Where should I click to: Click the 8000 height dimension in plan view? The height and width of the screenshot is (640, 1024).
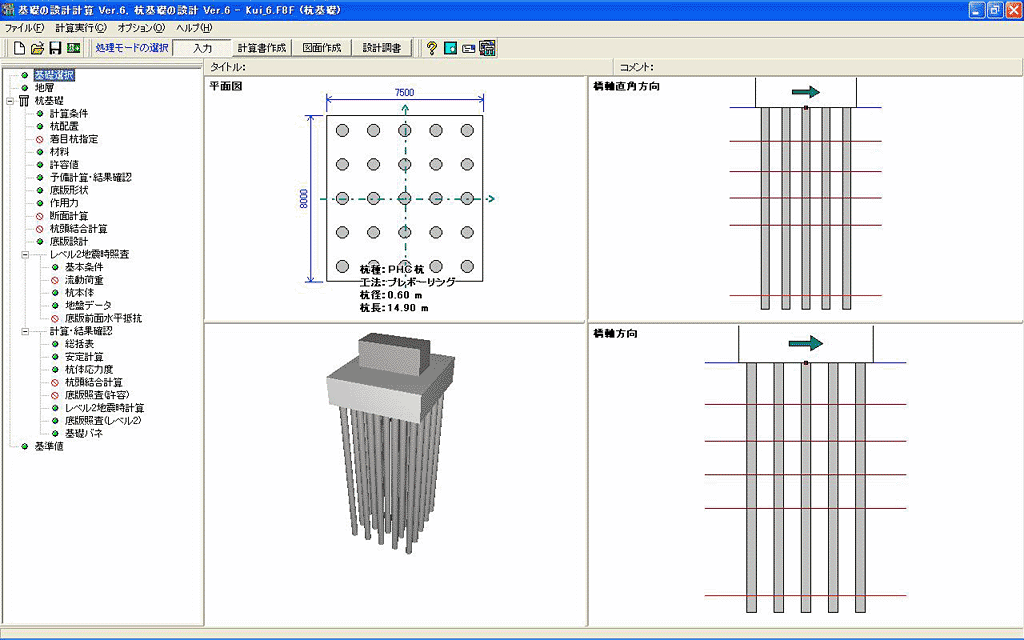point(304,199)
